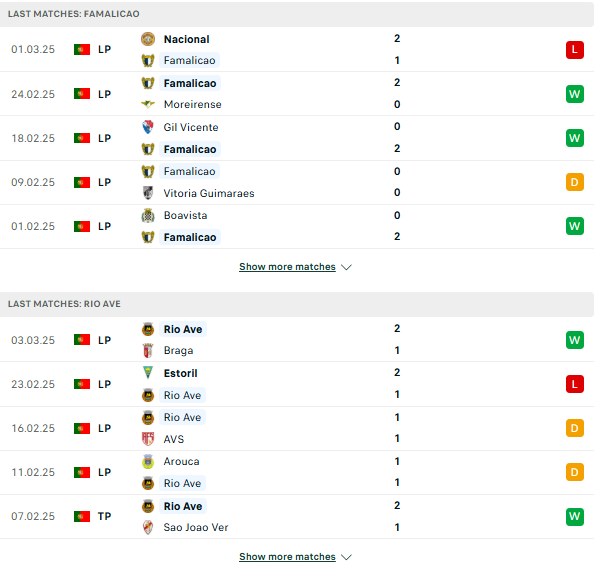Open the Moreirense team name link

pos(192,104)
